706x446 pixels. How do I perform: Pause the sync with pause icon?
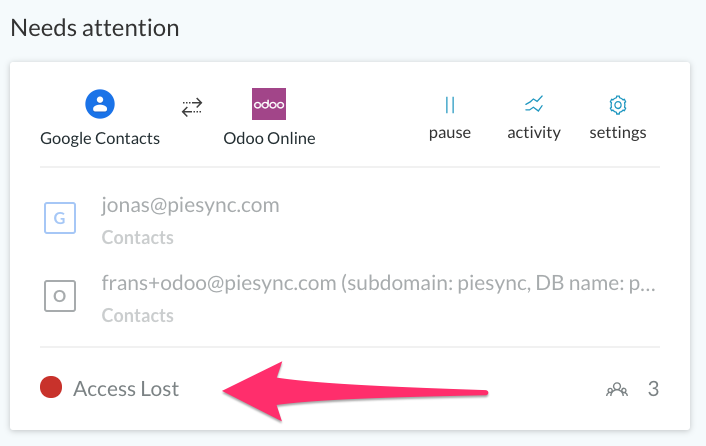coord(450,105)
